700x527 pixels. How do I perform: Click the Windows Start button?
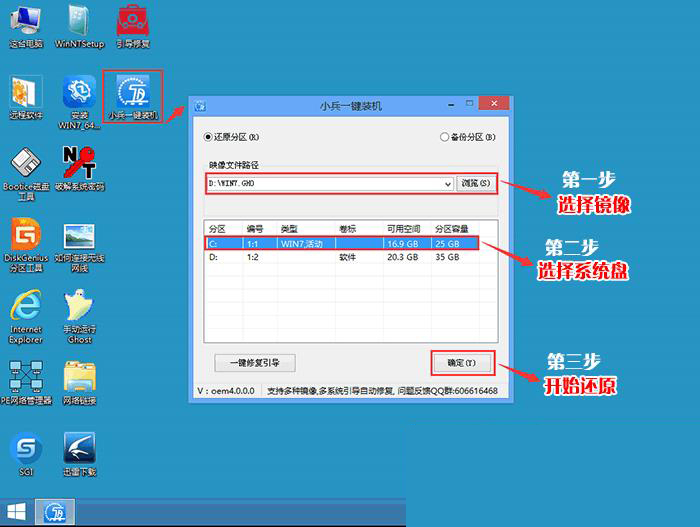click(17, 512)
